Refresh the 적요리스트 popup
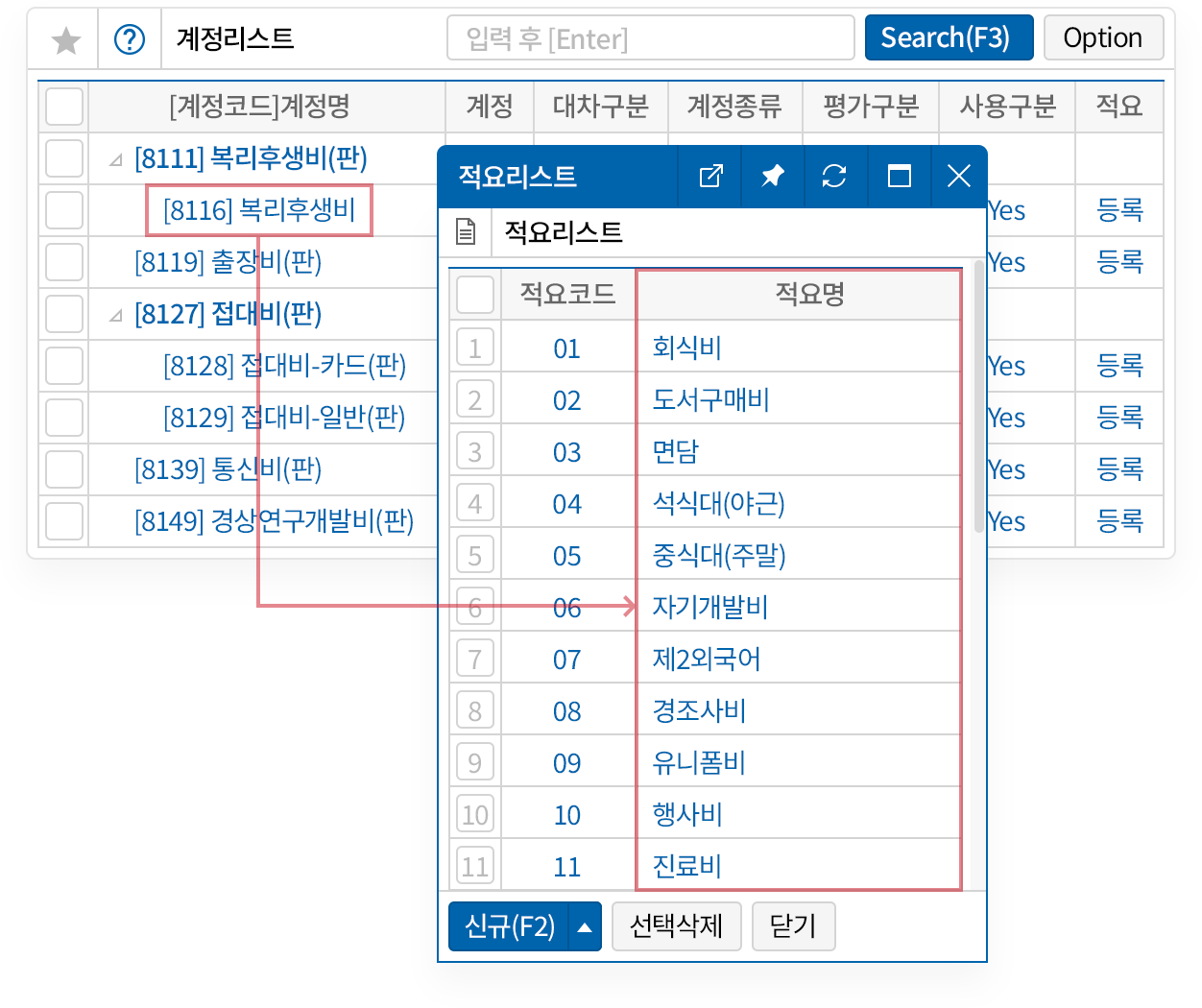The height and width of the screenshot is (1008, 1202). (x=834, y=176)
